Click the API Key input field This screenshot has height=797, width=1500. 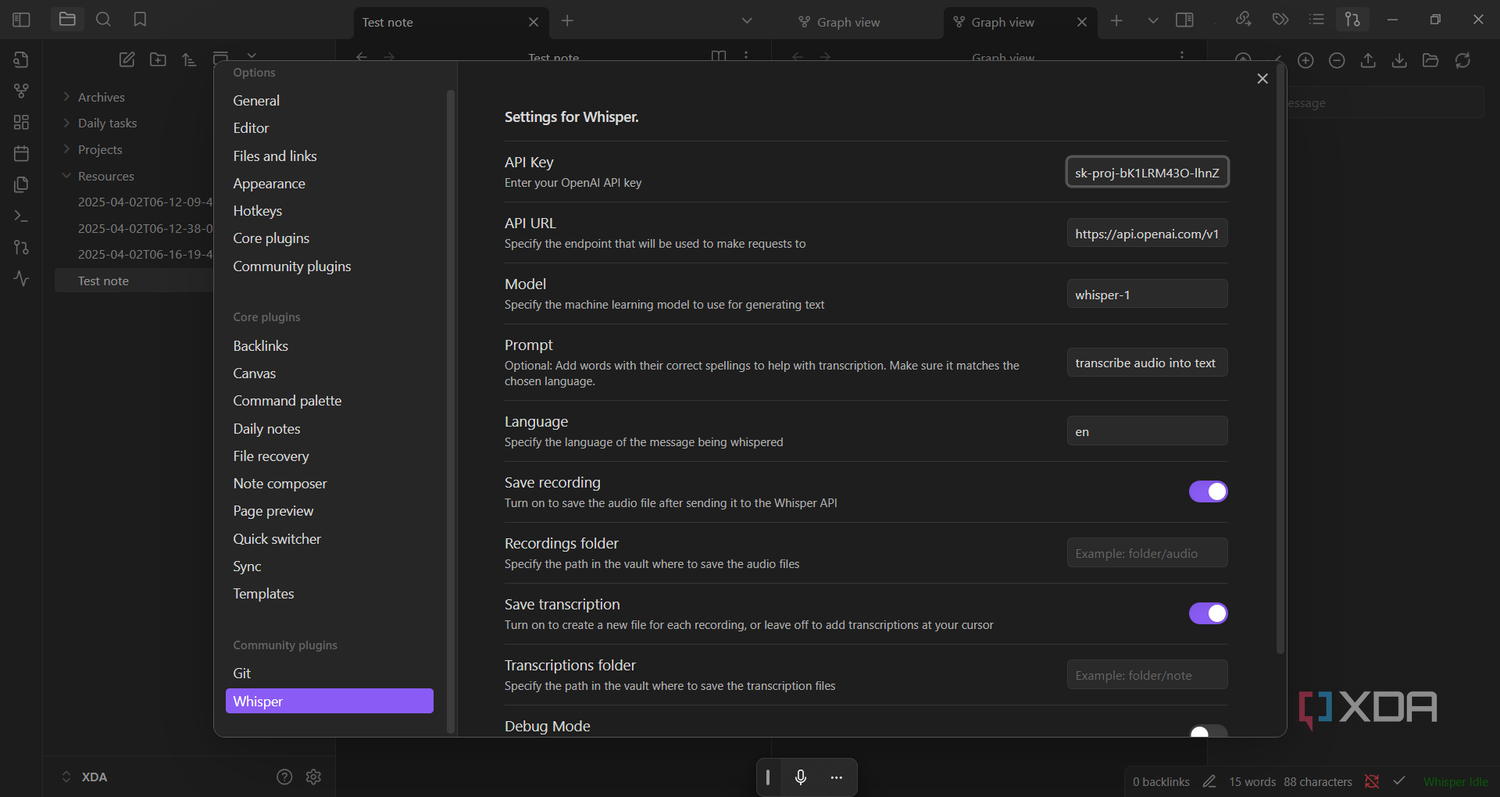tap(1147, 172)
